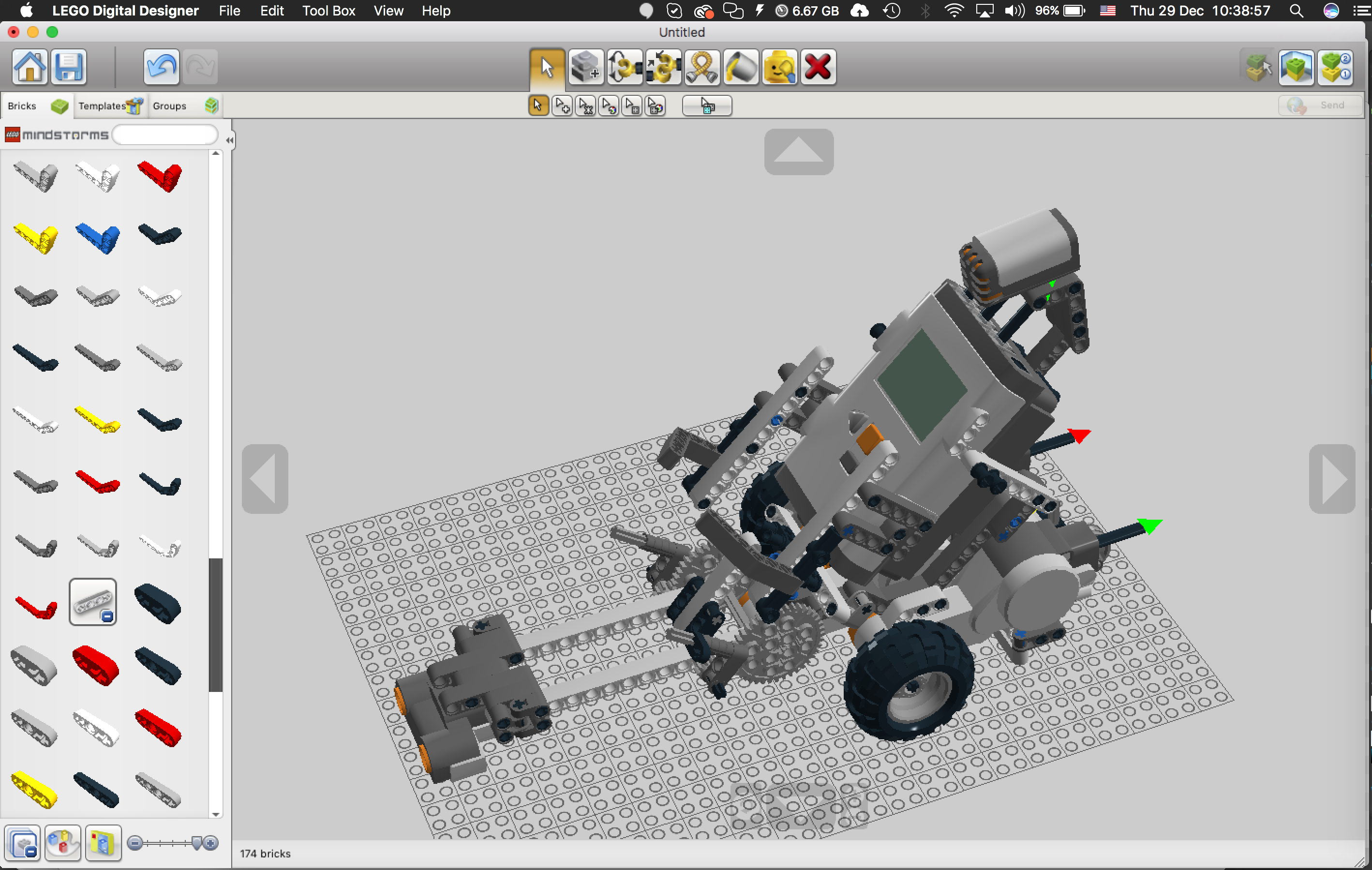
Task: Select the Delete tool
Action: [x=818, y=67]
